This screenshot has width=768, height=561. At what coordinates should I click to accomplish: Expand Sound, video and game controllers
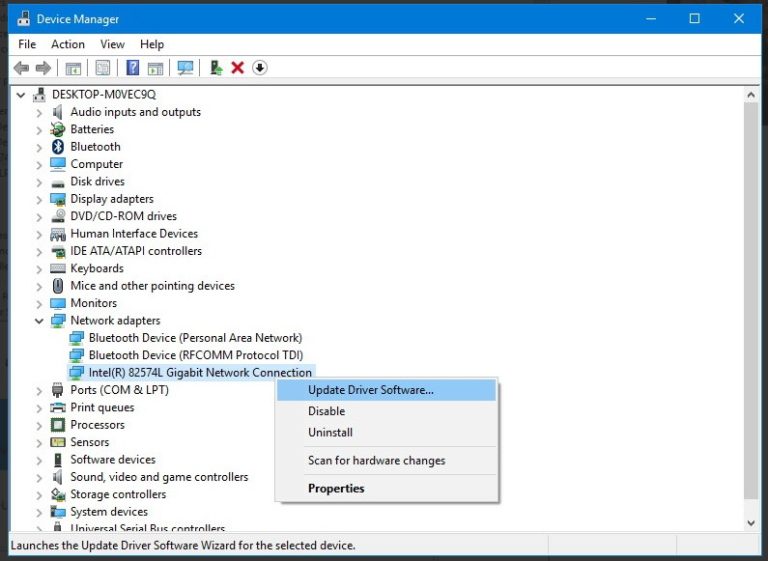click(39, 478)
